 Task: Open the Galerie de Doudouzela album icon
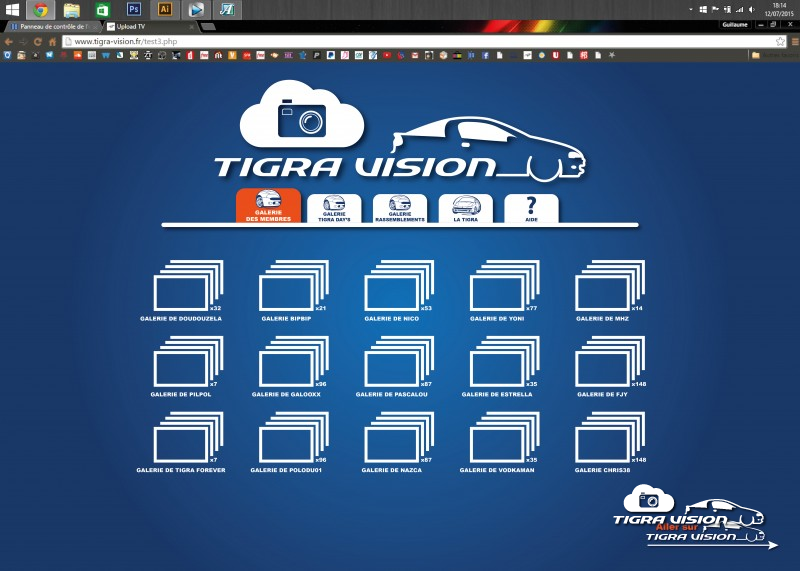[186, 287]
